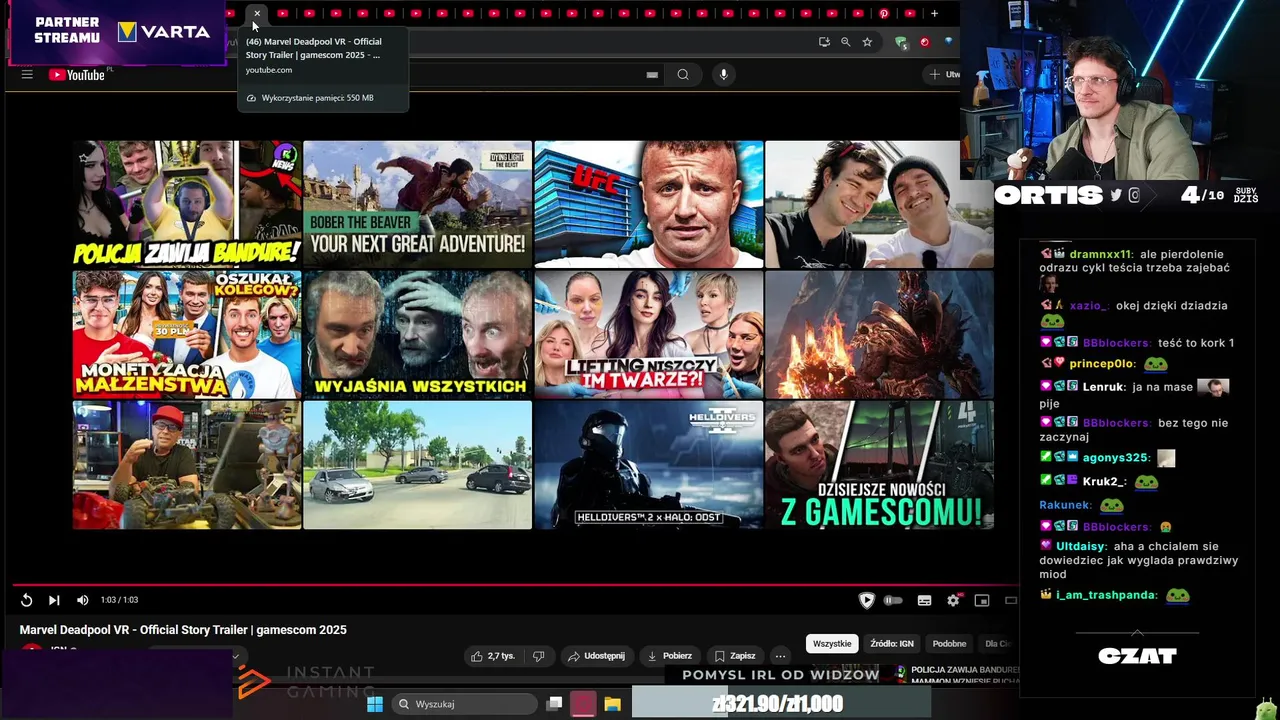Enable miniplayer mode
This screenshot has height=720, width=1280.
coord(982,600)
